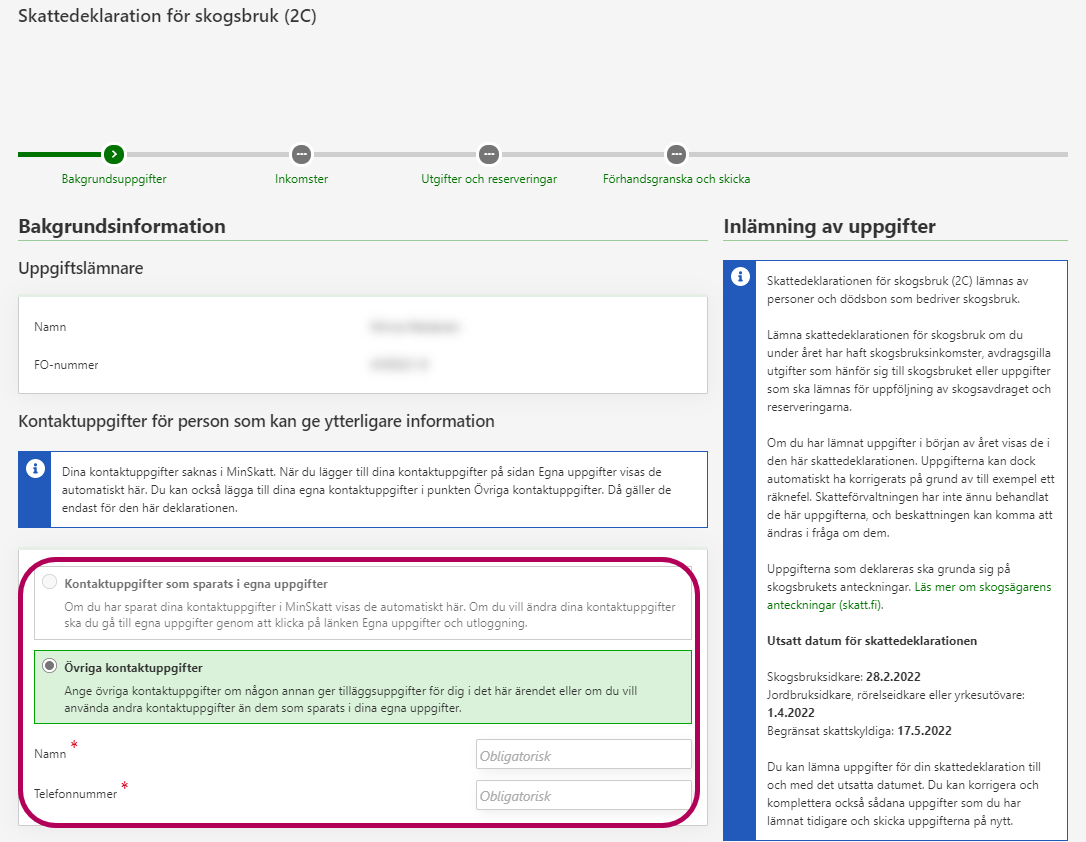Click the red asterisk beside Telefonnummer label

[125, 786]
